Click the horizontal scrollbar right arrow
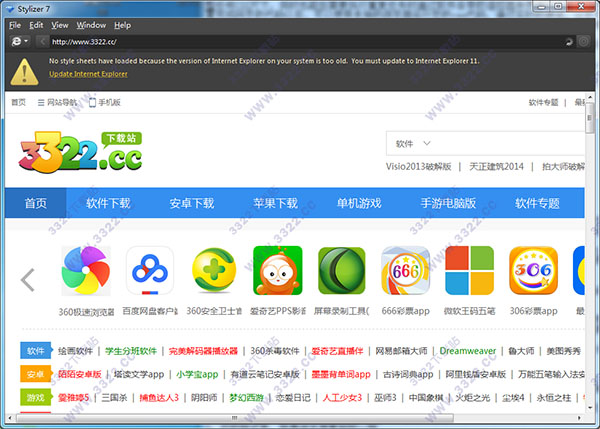The width and height of the screenshot is (600, 429). pos(579,418)
